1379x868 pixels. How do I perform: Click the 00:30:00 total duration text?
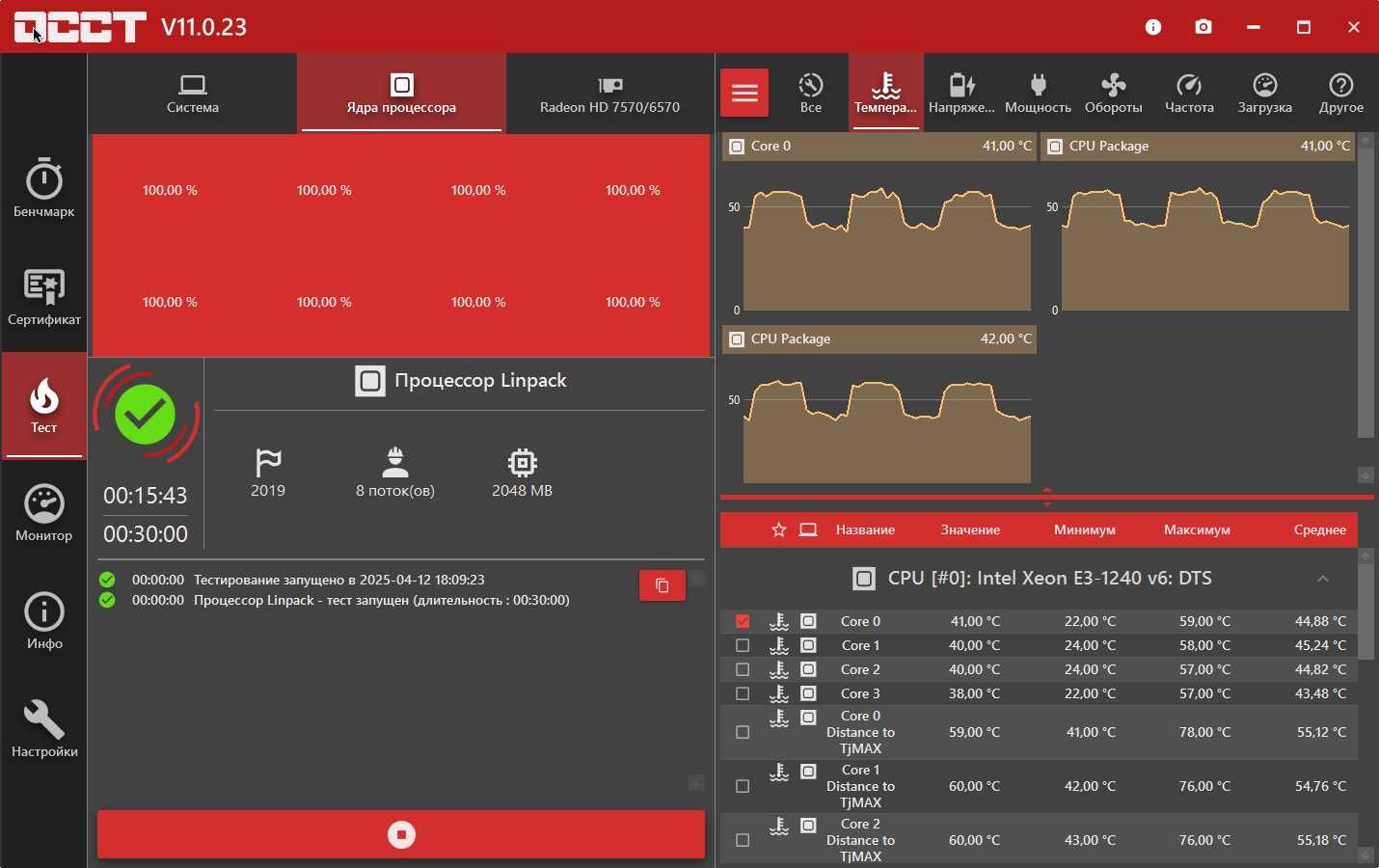146,534
